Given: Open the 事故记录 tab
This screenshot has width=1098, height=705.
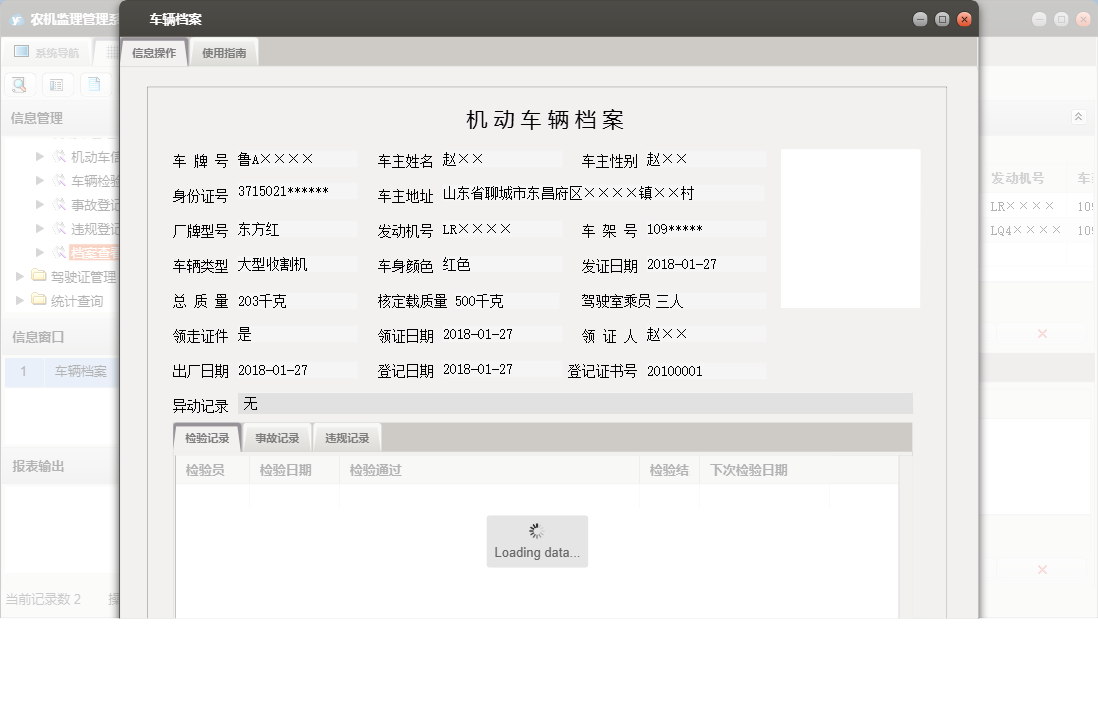Looking at the screenshot, I should [x=277, y=437].
